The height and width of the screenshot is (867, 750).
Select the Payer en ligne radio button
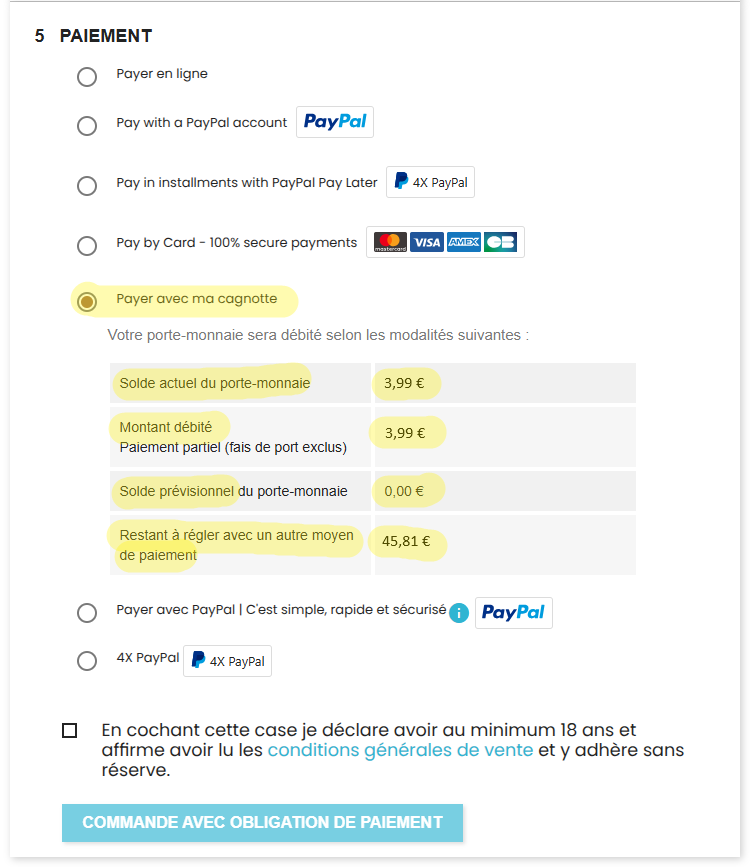(87, 77)
